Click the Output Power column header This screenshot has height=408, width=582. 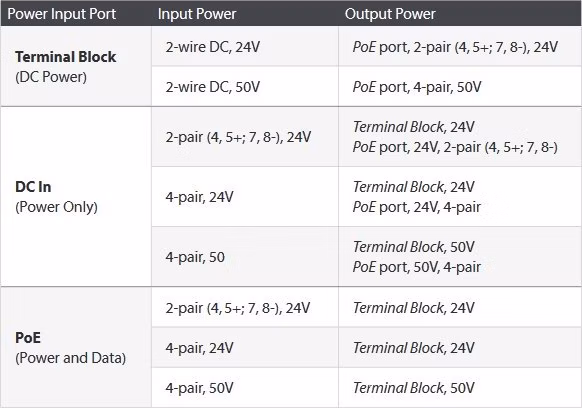click(x=390, y=14)
